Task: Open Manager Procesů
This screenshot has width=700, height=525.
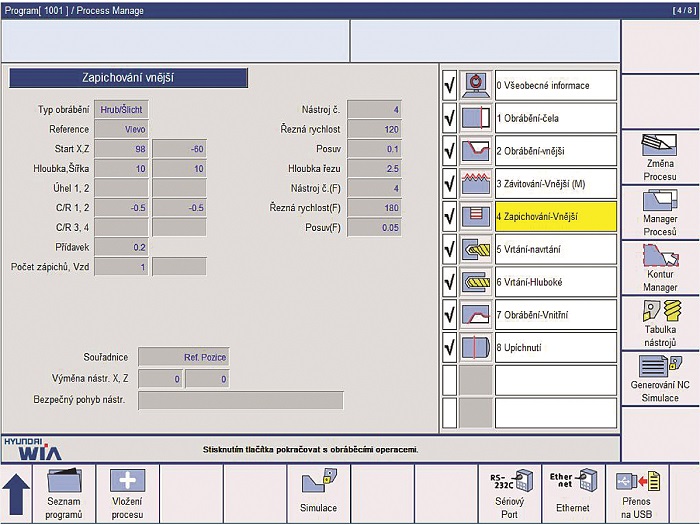Action: [660, 212]
